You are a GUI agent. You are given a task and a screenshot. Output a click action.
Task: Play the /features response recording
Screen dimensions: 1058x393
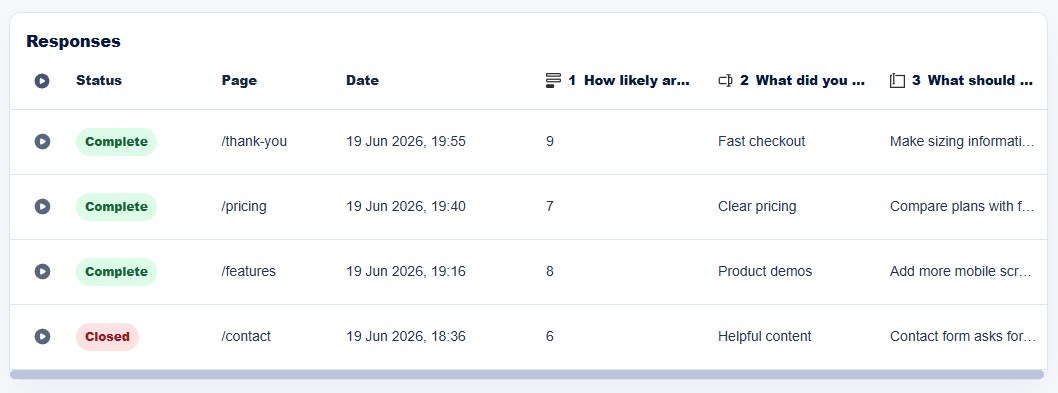(42, 271)
